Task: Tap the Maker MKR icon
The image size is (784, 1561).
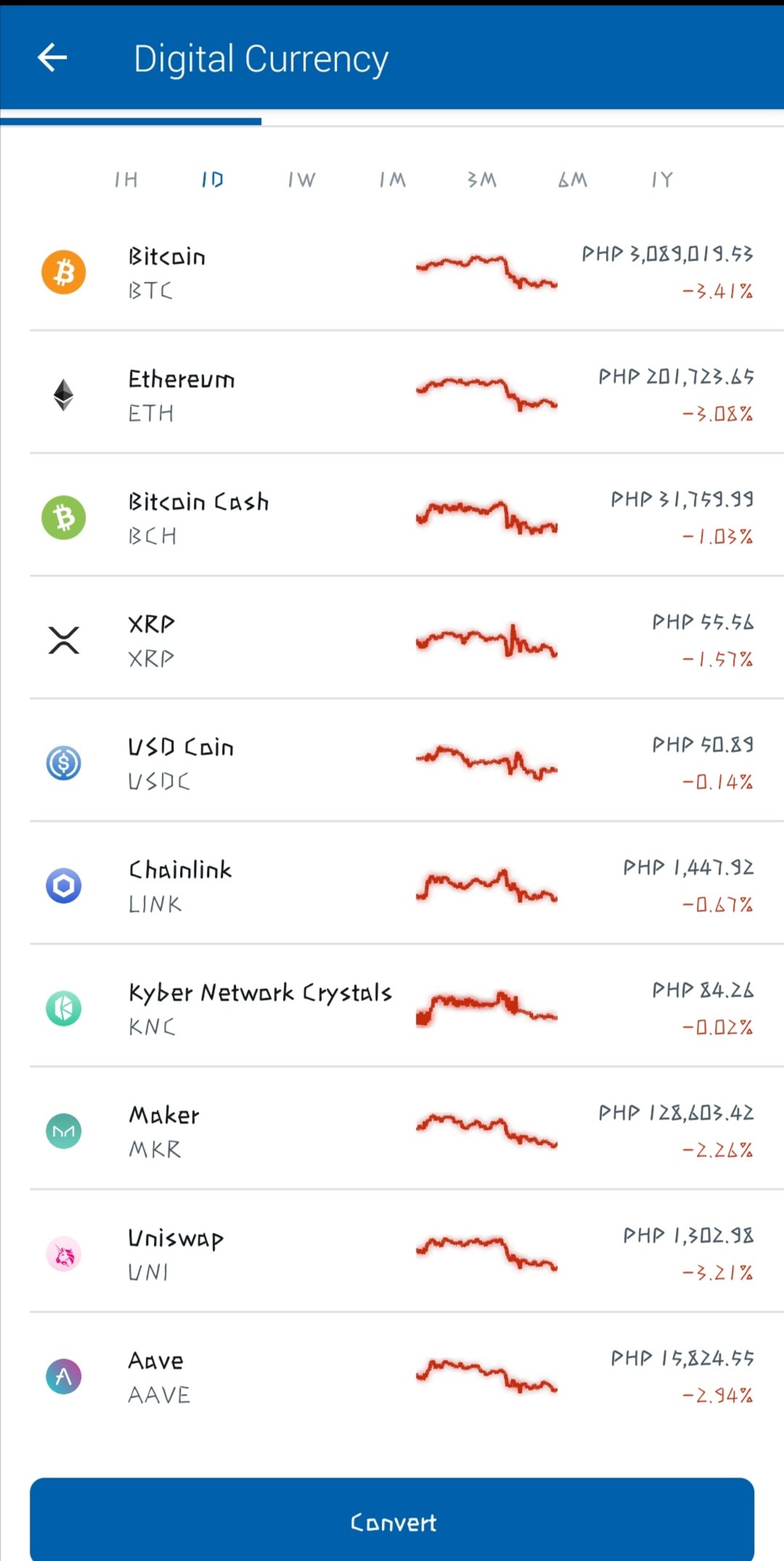Action: (64, 1131)
